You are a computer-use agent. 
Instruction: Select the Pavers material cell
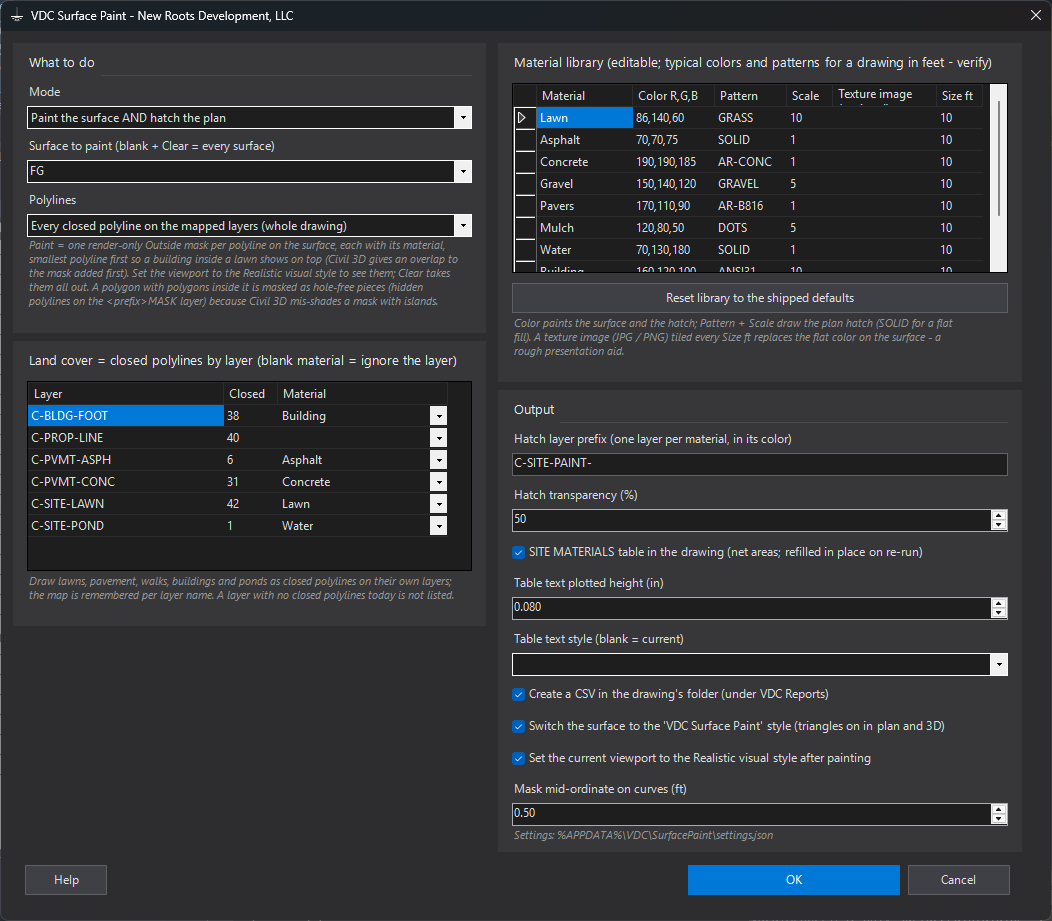click(584, 206)
